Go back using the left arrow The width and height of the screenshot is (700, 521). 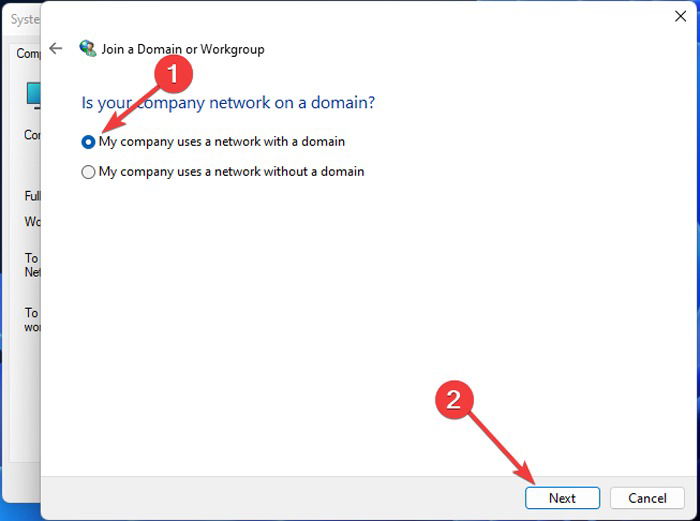point(56,48)
